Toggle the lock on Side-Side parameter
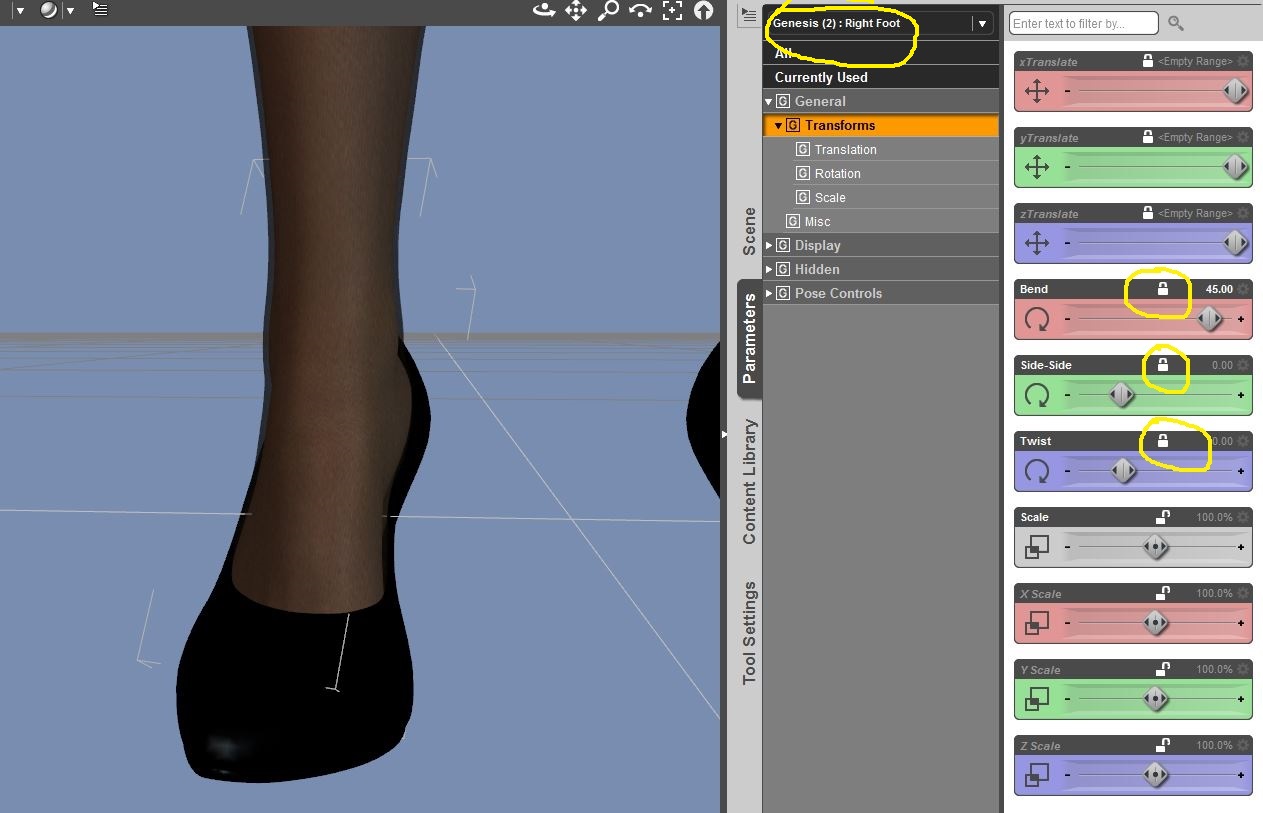 [x=1162, y=365]
